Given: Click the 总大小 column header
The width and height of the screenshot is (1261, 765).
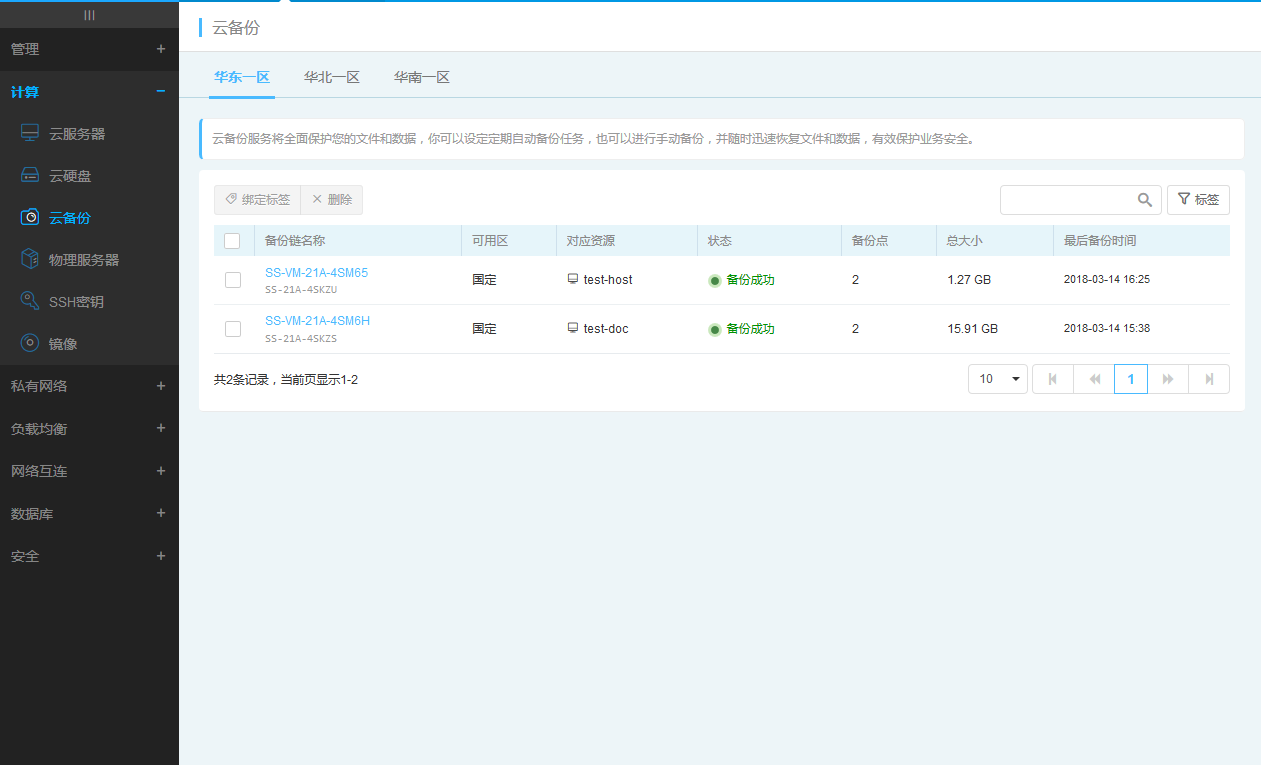Looking at the screenshot, I should [x=965, y=241].
